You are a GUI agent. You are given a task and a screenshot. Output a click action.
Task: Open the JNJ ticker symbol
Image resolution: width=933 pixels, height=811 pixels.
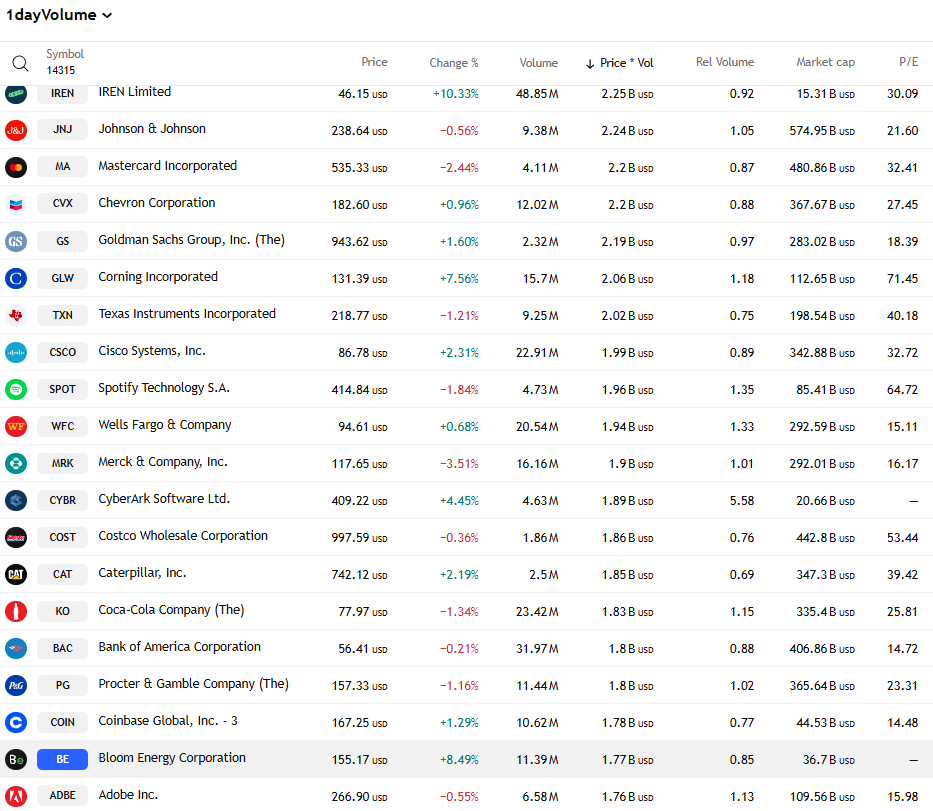(62, 130)
